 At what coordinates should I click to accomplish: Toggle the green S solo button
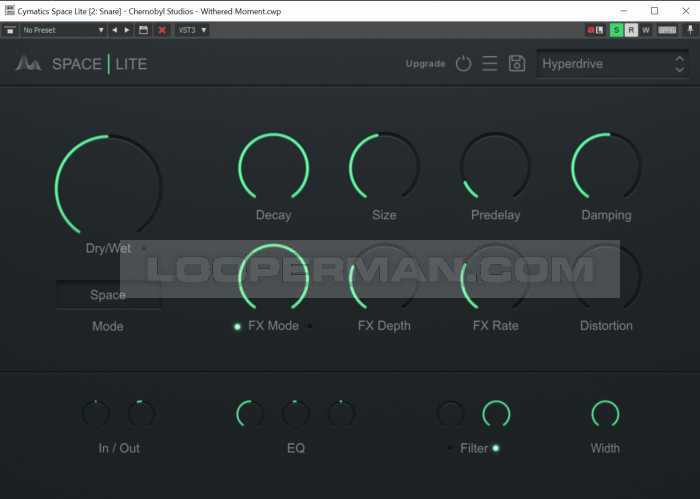click(617, 30)
